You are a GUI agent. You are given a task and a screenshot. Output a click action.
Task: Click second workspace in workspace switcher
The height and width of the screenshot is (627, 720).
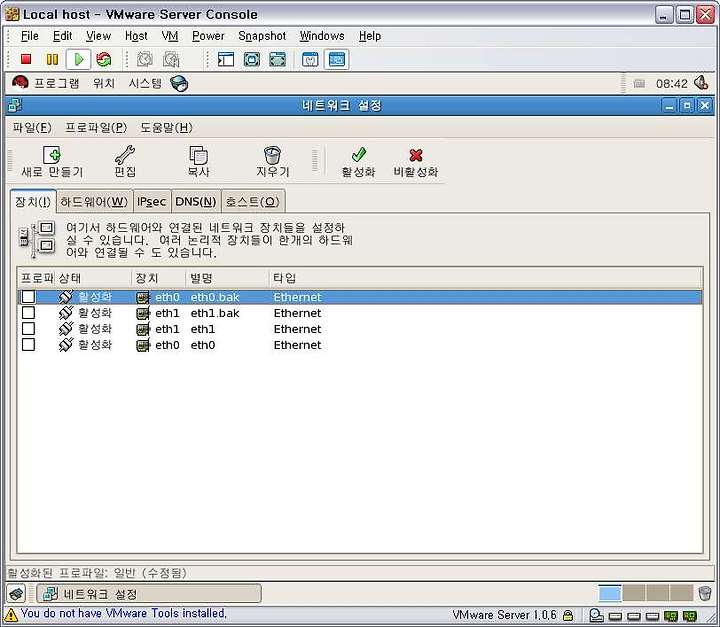point(634,593)
